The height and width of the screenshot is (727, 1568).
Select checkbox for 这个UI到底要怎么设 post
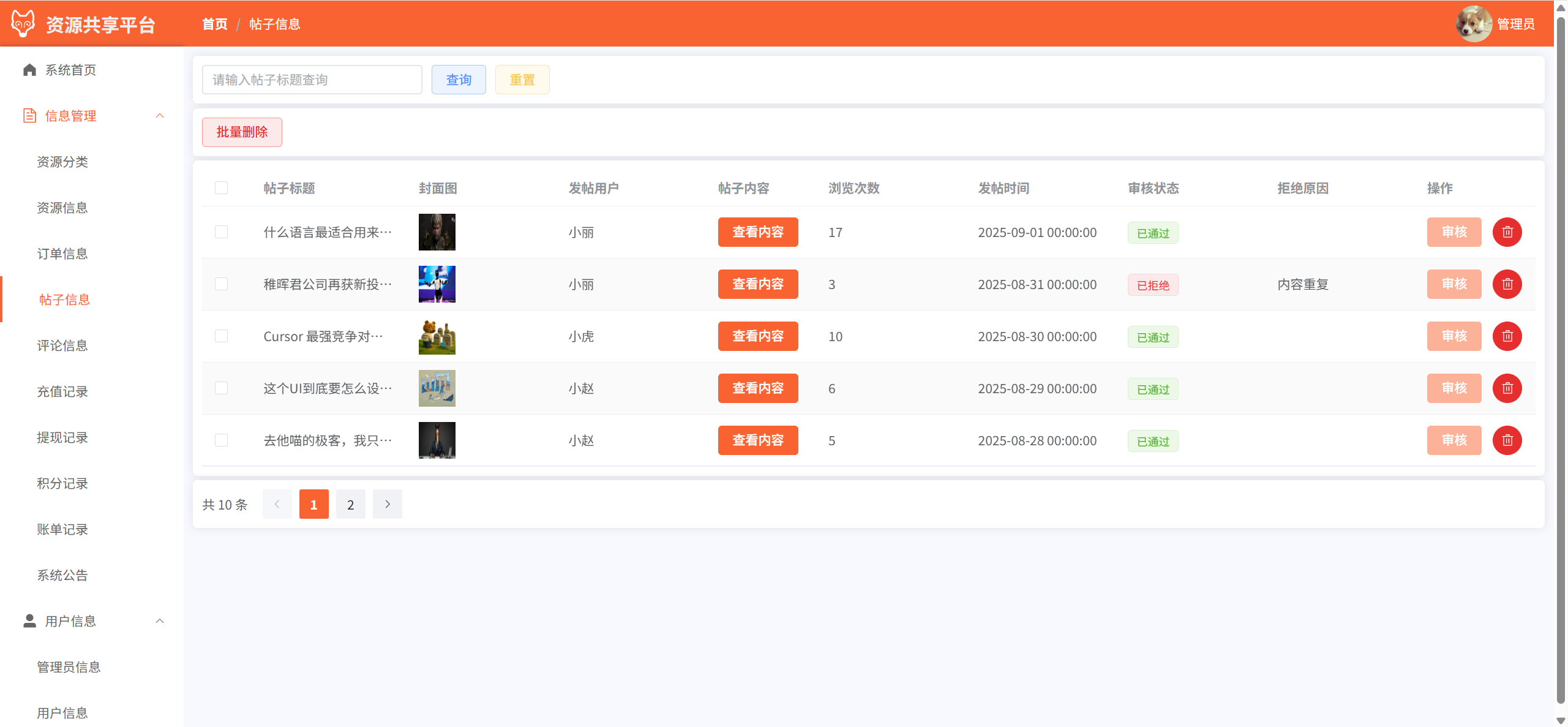pos(221,388)
